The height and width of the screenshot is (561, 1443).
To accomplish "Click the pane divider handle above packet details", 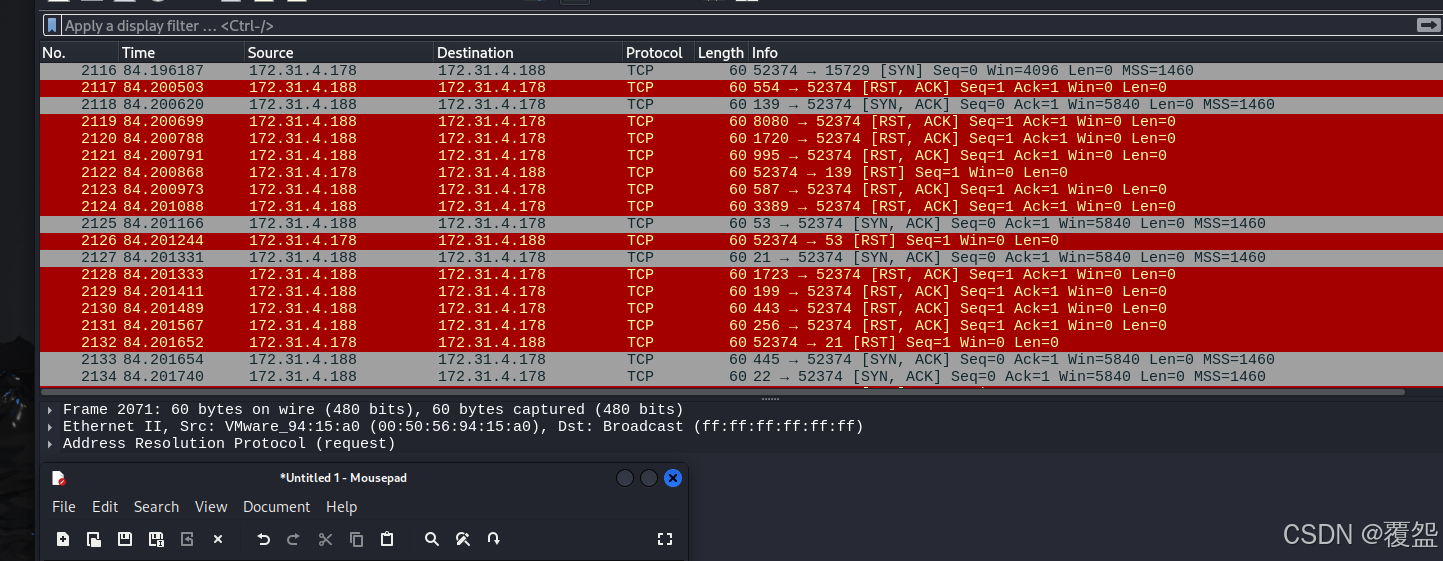I will point(770,398).
